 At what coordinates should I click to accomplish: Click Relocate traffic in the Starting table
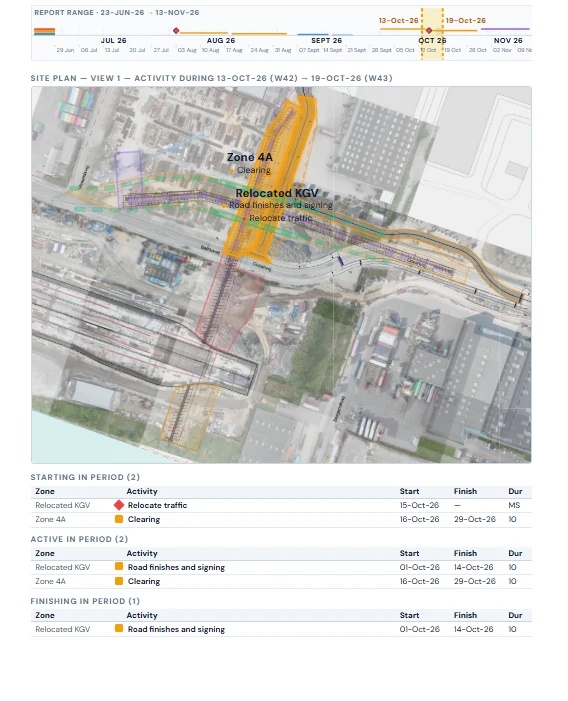coord(157,505)
